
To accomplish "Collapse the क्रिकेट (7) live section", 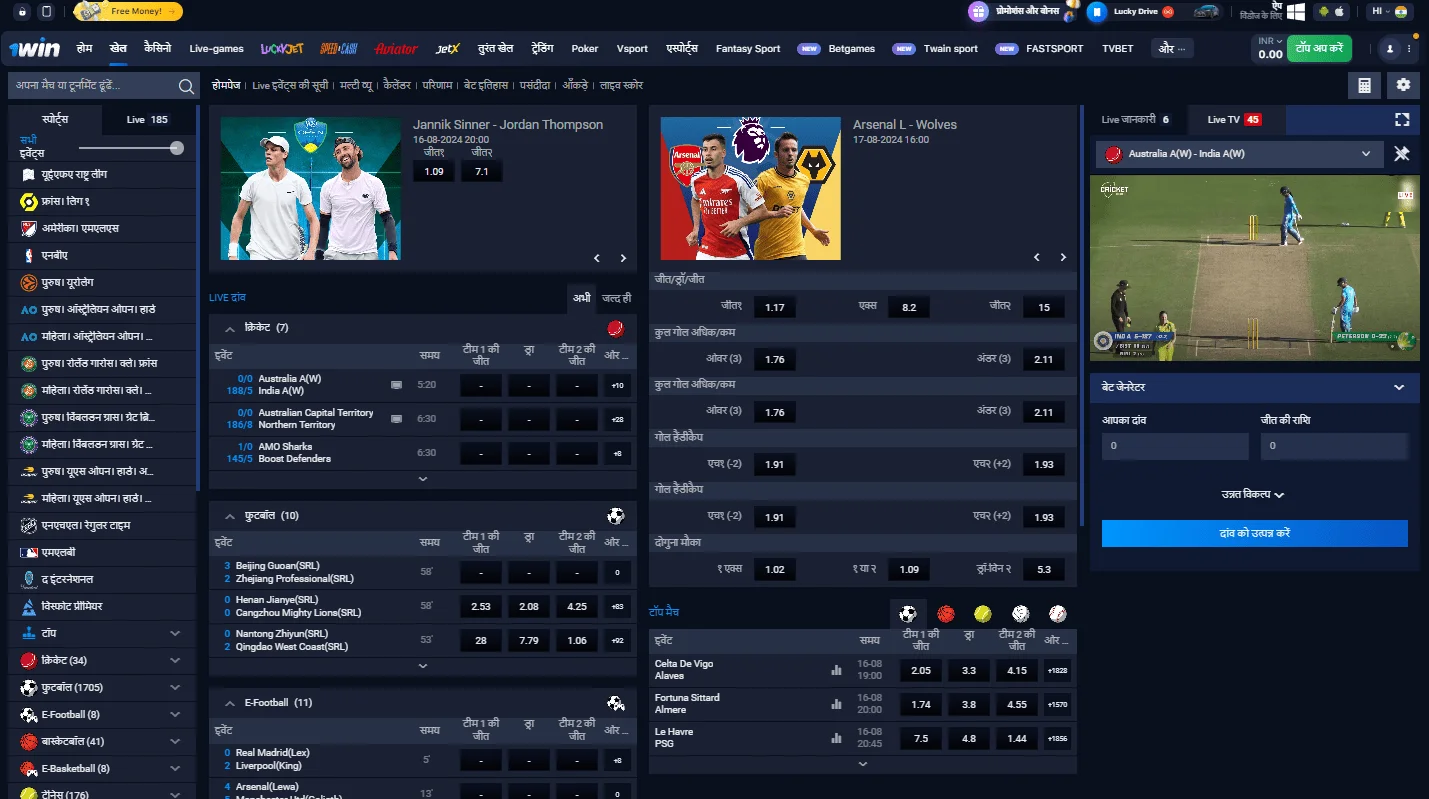I will pos(230,328).
